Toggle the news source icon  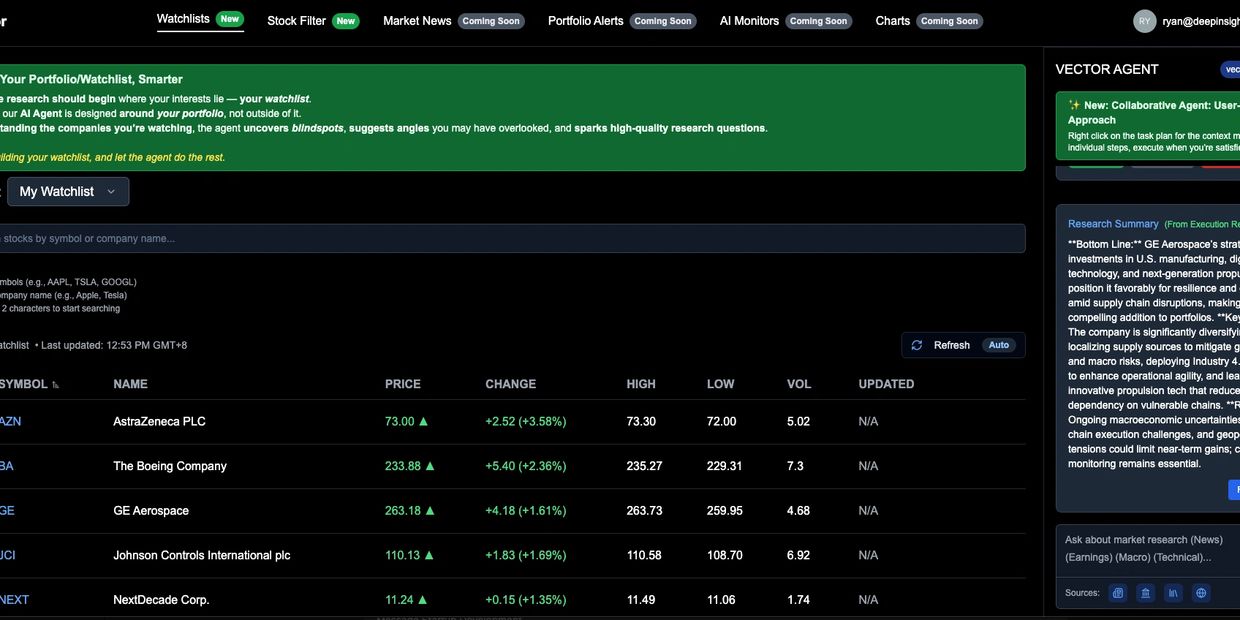tap(1118, 593)
